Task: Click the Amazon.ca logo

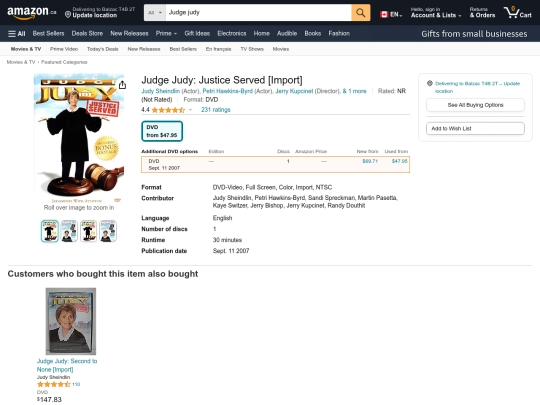Action: coord(31,12)
